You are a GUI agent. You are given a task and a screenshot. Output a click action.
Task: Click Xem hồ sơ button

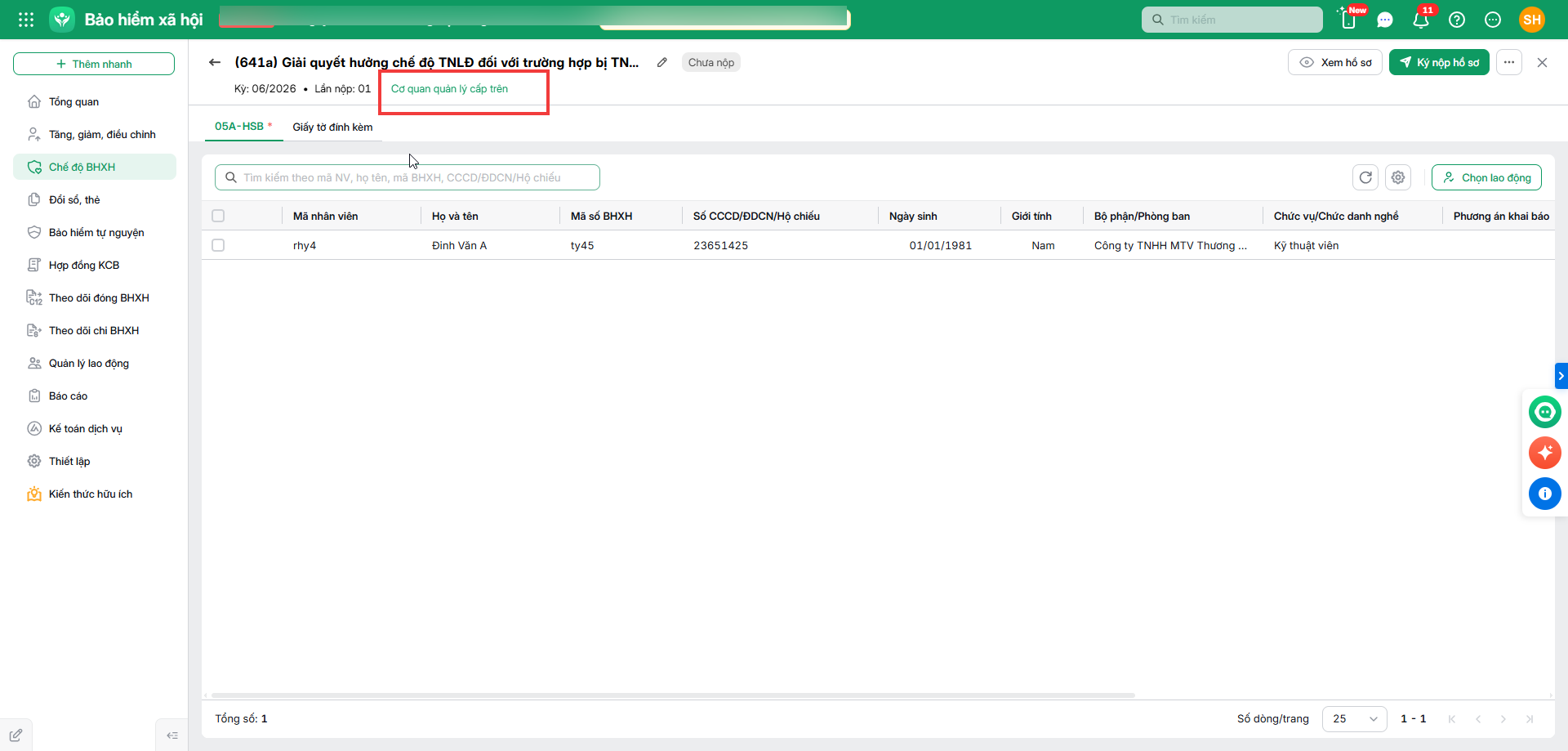(1335, 62)
